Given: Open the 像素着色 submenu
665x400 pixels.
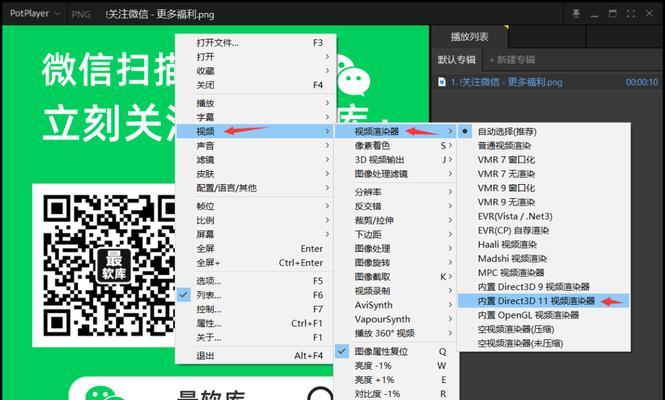Looking at the screenshot, I should click(x=396, y=145).
